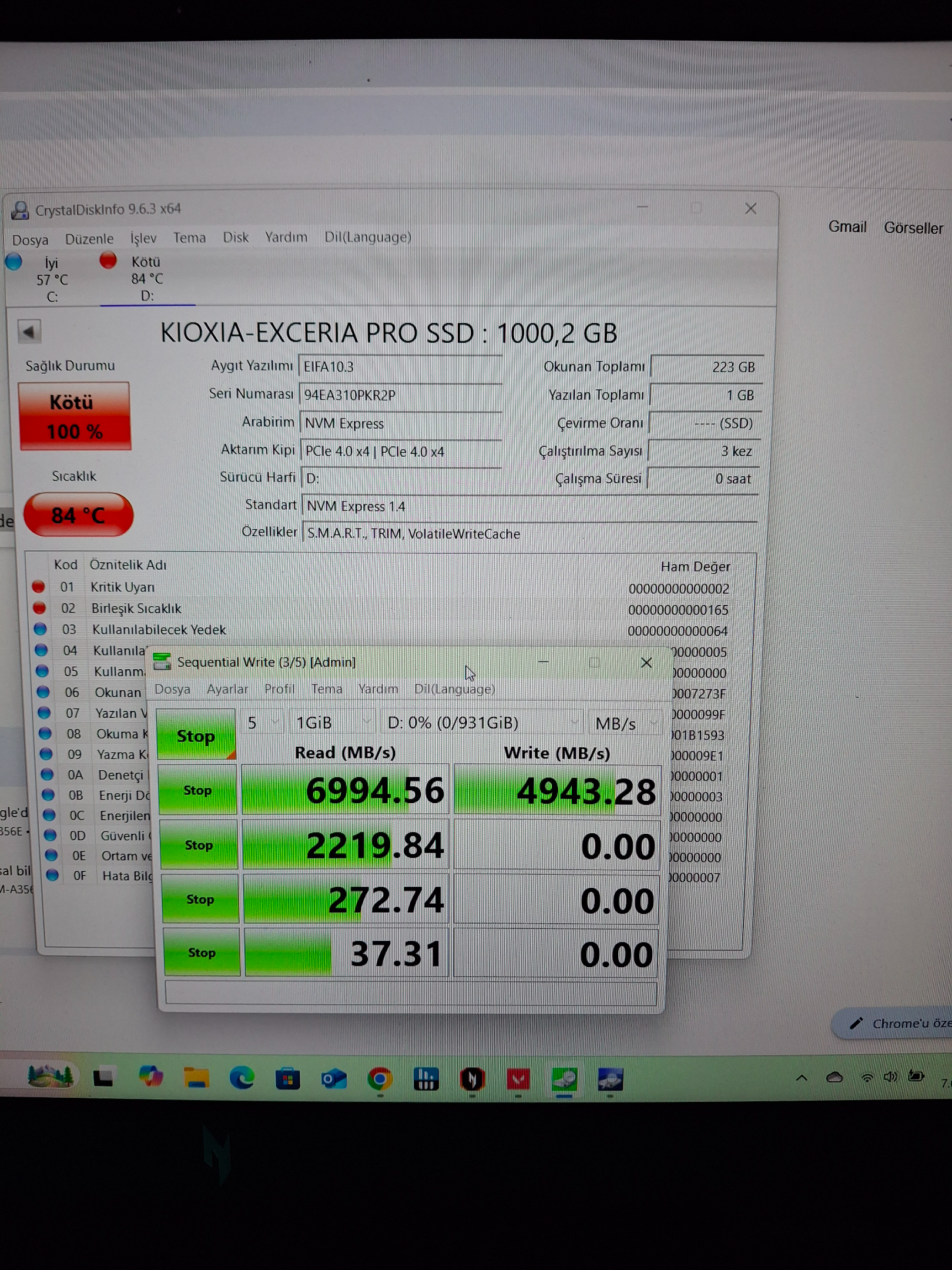This screenshot has width=952, height=1270.
Task: Open Dil(Language) menu in CrystalDiskInfo
Action: (368, 237)
